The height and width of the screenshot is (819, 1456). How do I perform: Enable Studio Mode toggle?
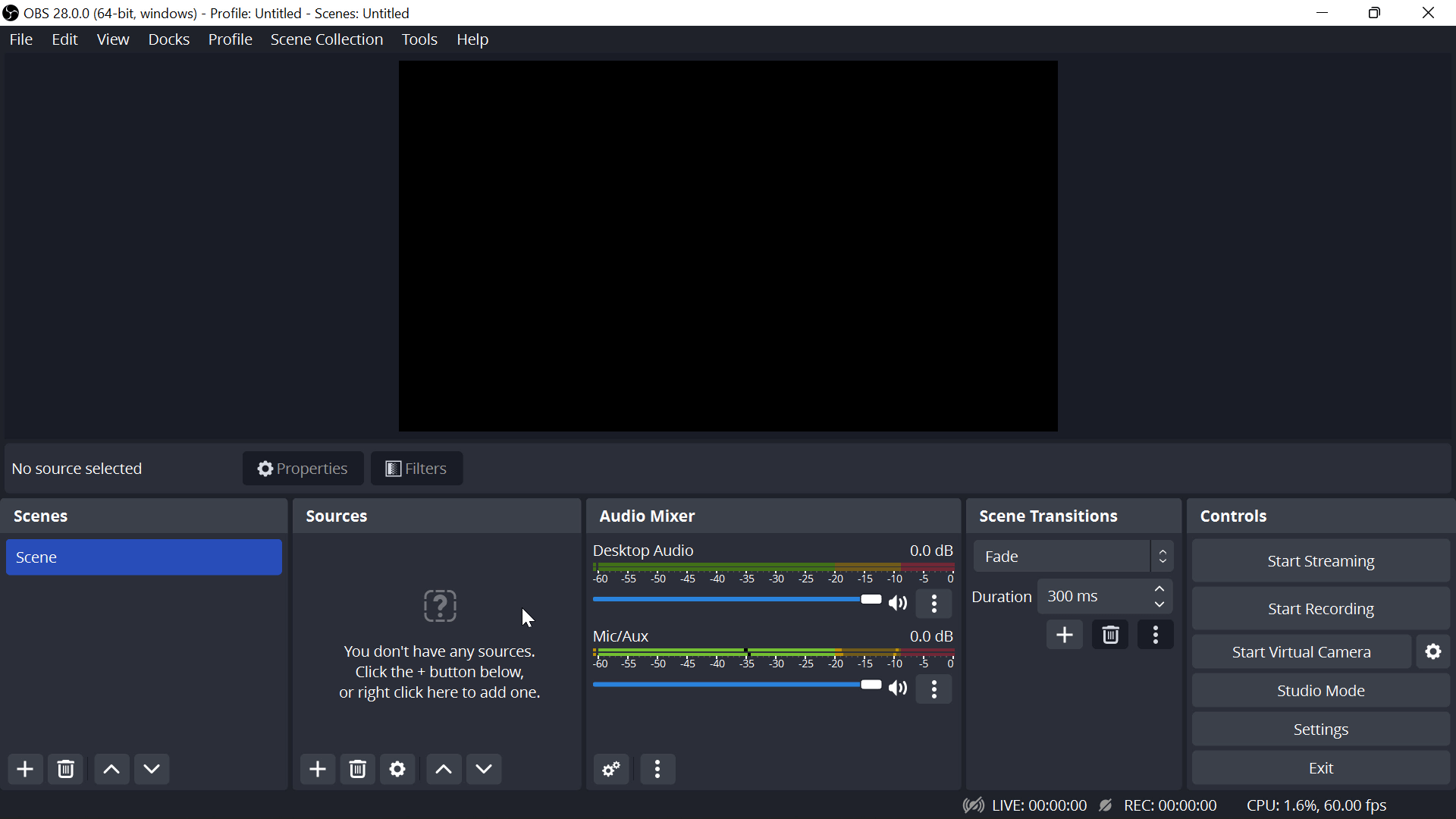pos(1321,690)
